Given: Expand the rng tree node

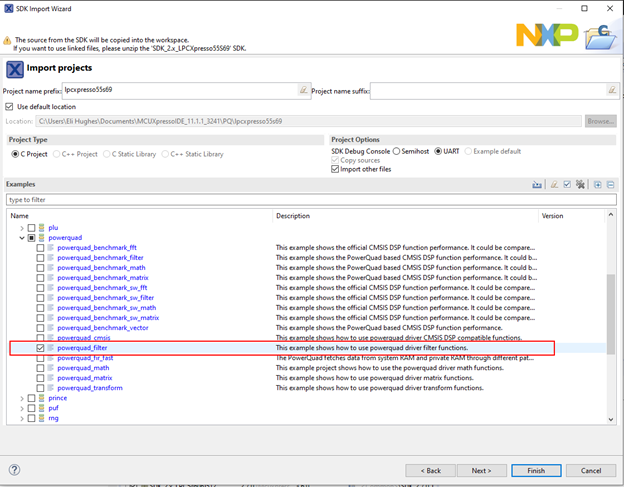Looking at the screenshot, I should [22, 418].
